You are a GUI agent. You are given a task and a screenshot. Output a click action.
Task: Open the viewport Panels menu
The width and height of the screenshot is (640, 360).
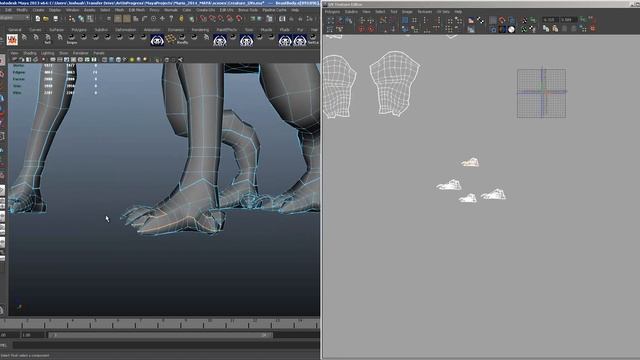click(x=99, y=53)
